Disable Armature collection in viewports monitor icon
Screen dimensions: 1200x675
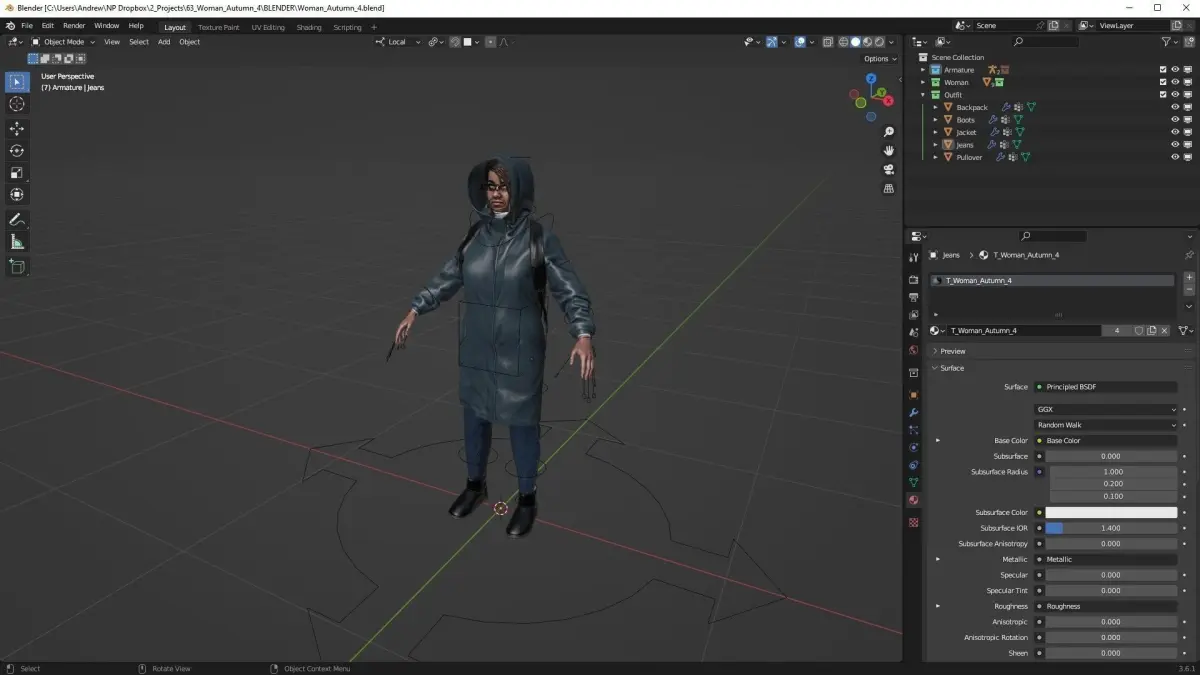[1188, 70]
